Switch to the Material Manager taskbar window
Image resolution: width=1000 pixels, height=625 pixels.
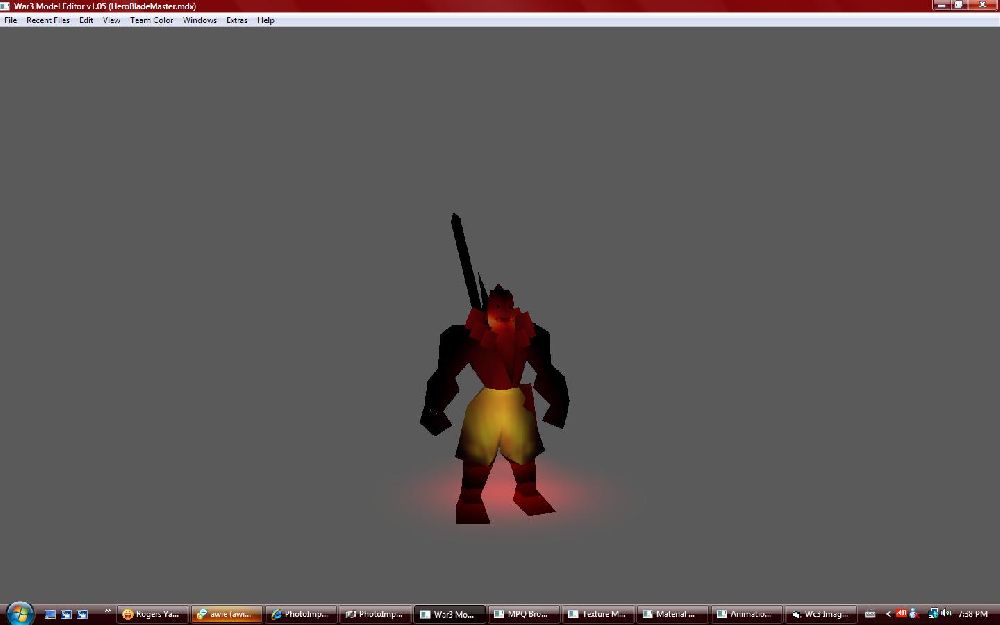coord(672,615)
